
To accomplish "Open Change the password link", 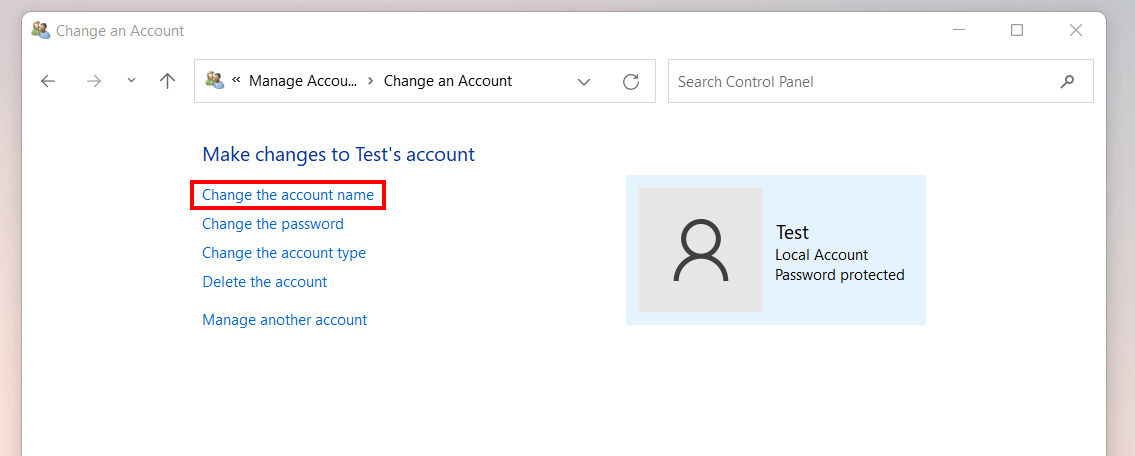I will 273,224.
